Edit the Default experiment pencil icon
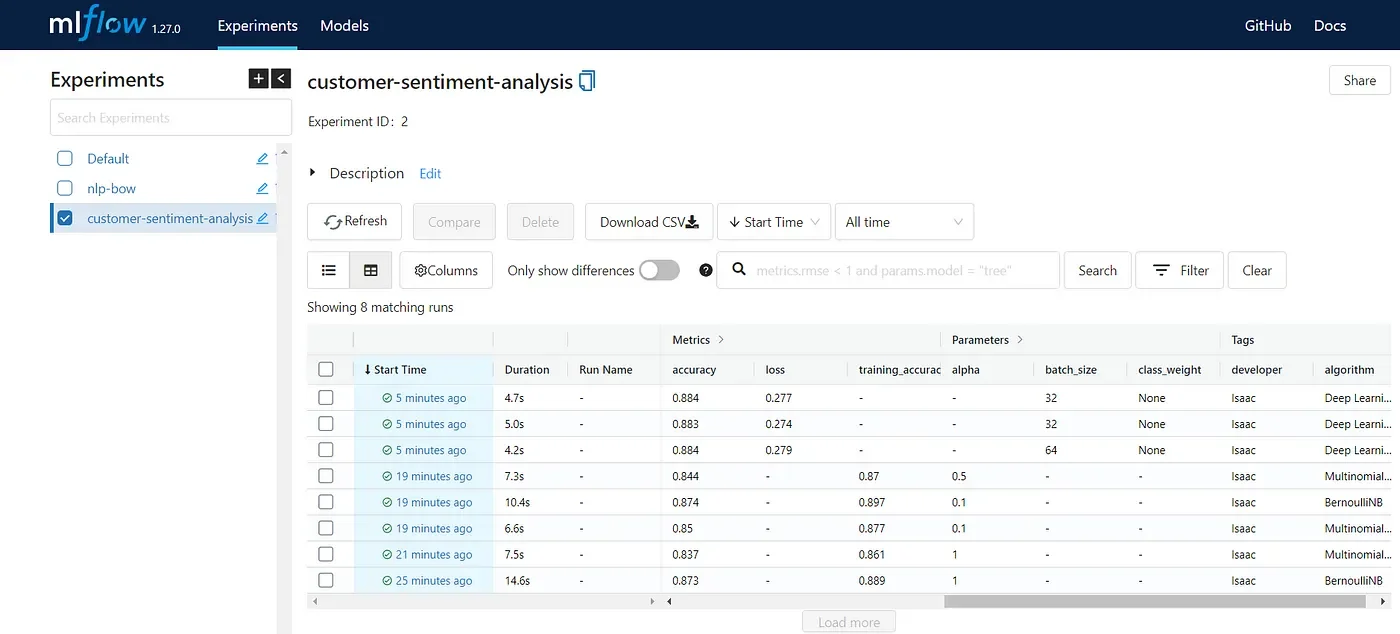This screenshot has height=634, width=1400. [262, 159]
